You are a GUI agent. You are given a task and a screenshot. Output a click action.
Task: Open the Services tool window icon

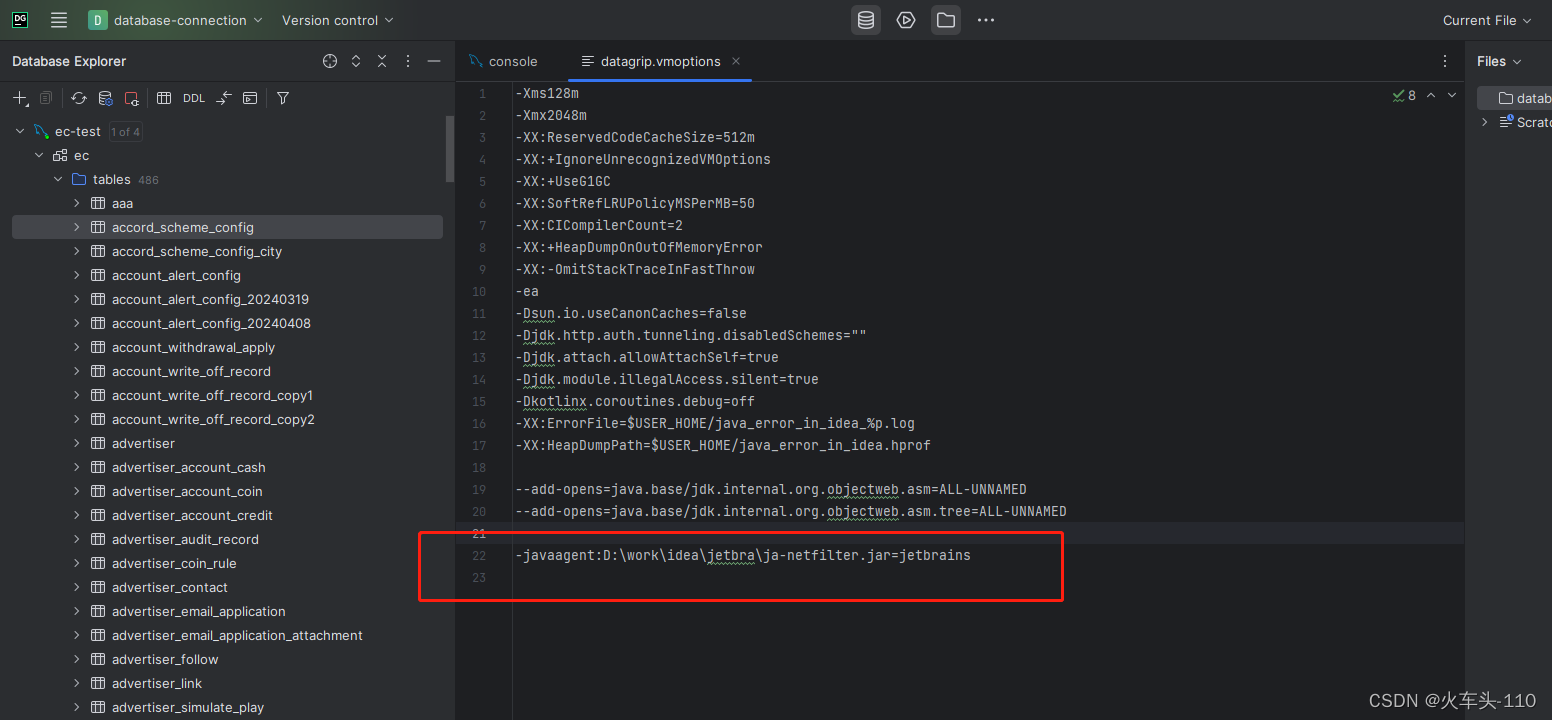[x=906, y=20]
